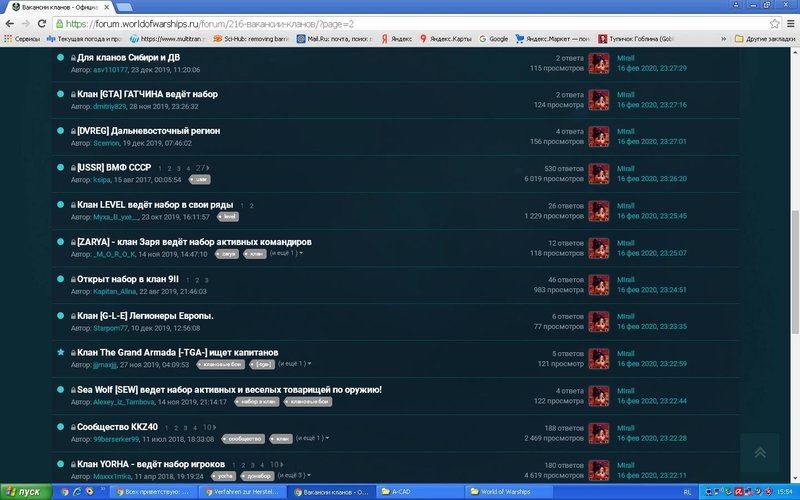Viewport: 800px width, 500px height.
Task: Open author profile dmitriy829
Action: [x=109, y=107]
